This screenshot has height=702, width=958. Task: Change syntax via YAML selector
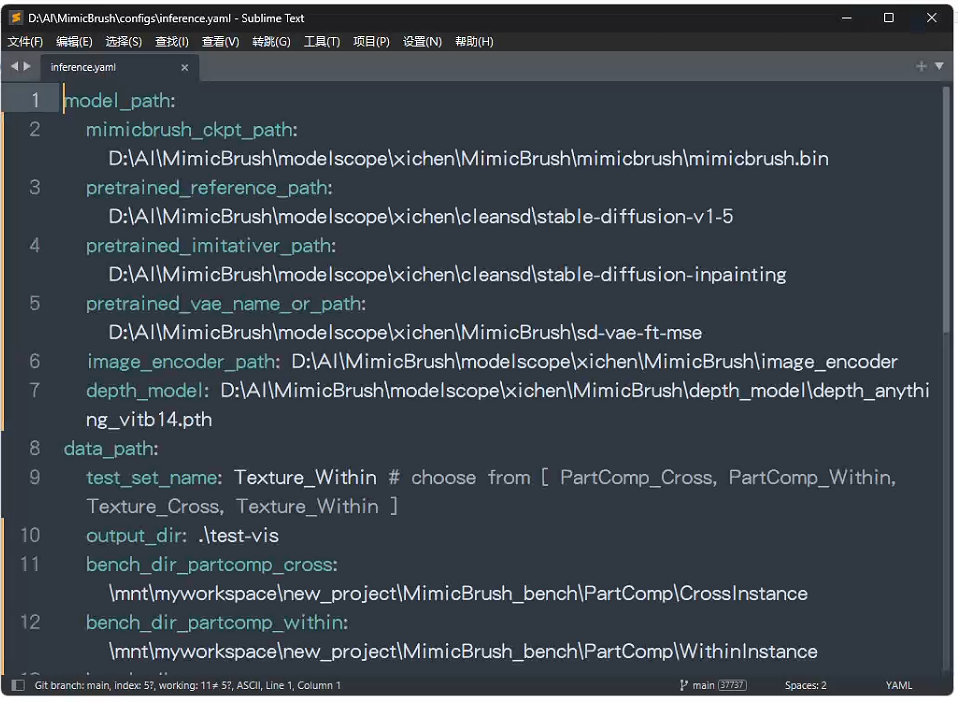[x=899, y=686]
